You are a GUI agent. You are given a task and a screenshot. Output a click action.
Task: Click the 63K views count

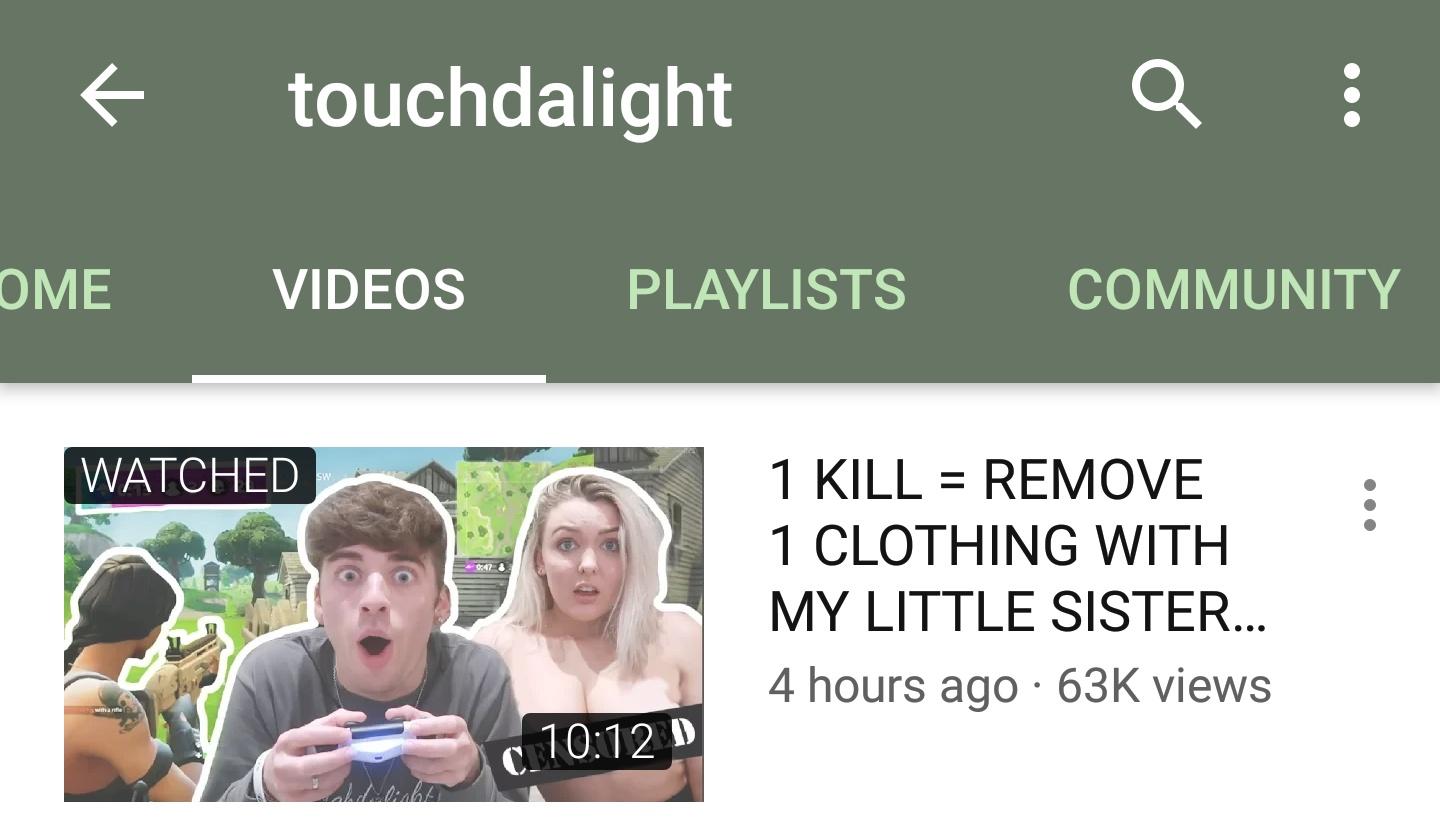(x=1164, y=686)
